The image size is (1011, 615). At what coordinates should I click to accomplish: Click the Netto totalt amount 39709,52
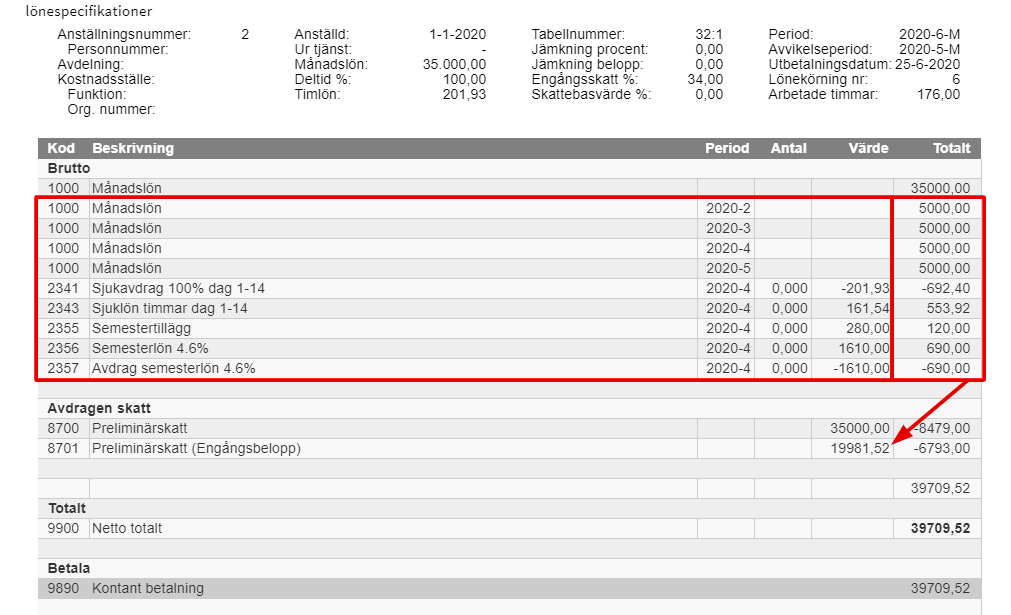(x=940, y=528)
